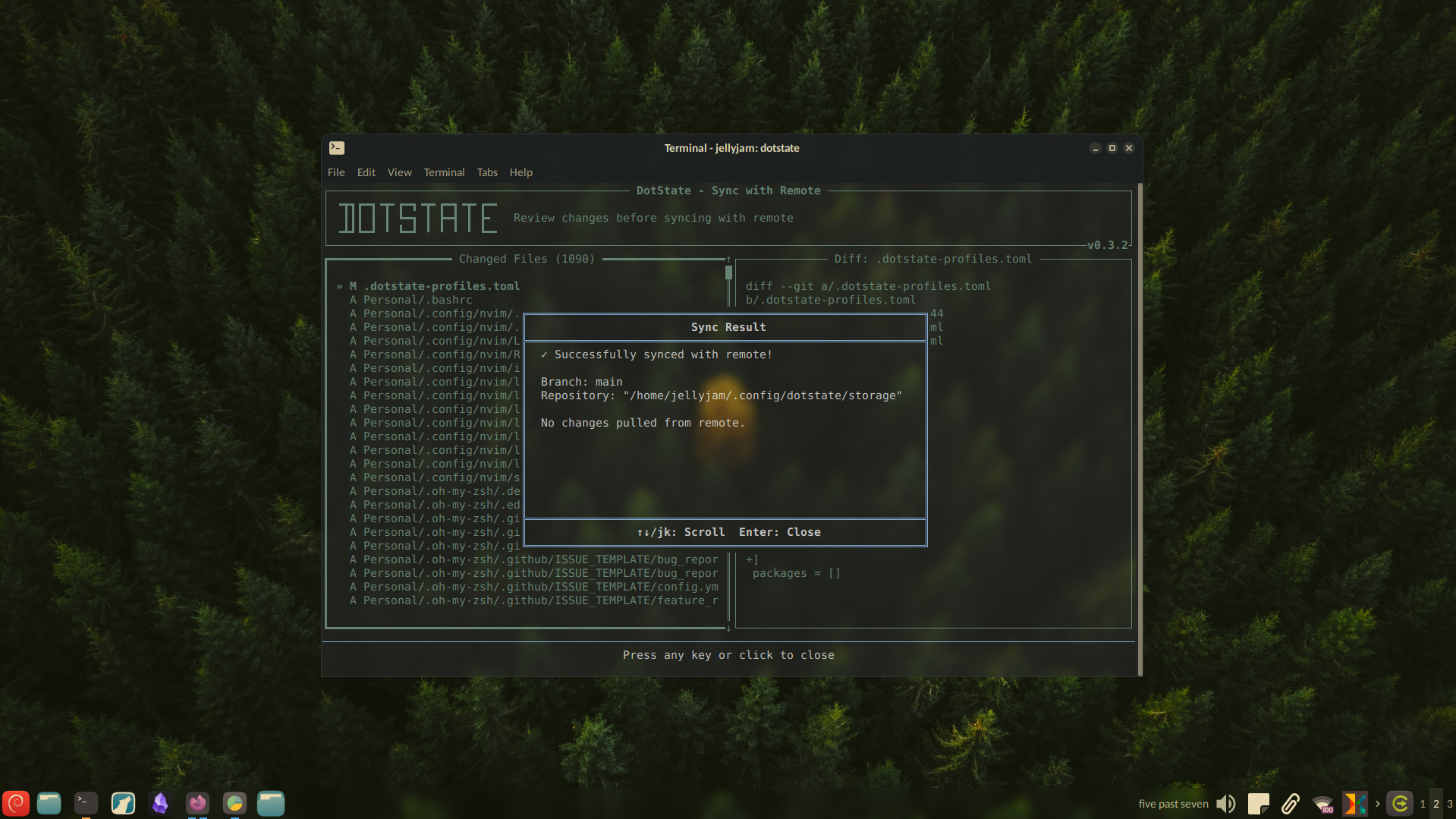Click the 'Changed Files (1090)' panel title
Viewport: 1456px width, 819px height.
click(527, 259)
